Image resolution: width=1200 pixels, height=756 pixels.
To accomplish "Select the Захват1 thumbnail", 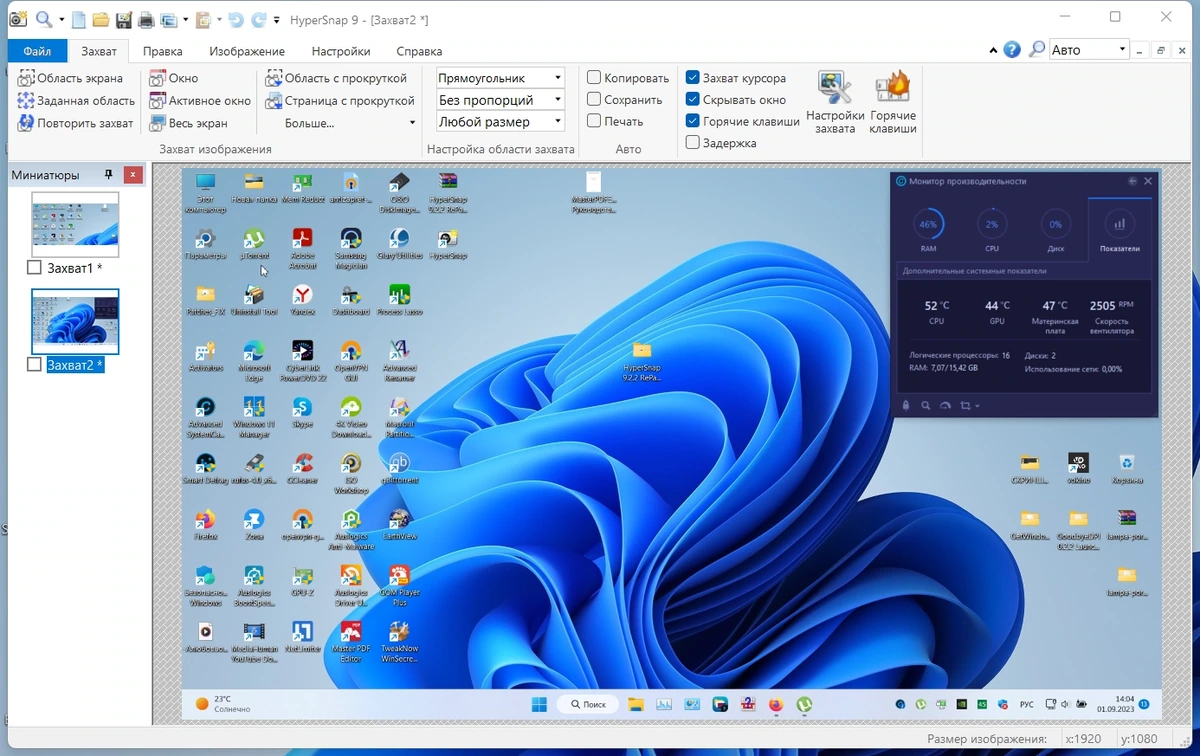I will 75,225.
